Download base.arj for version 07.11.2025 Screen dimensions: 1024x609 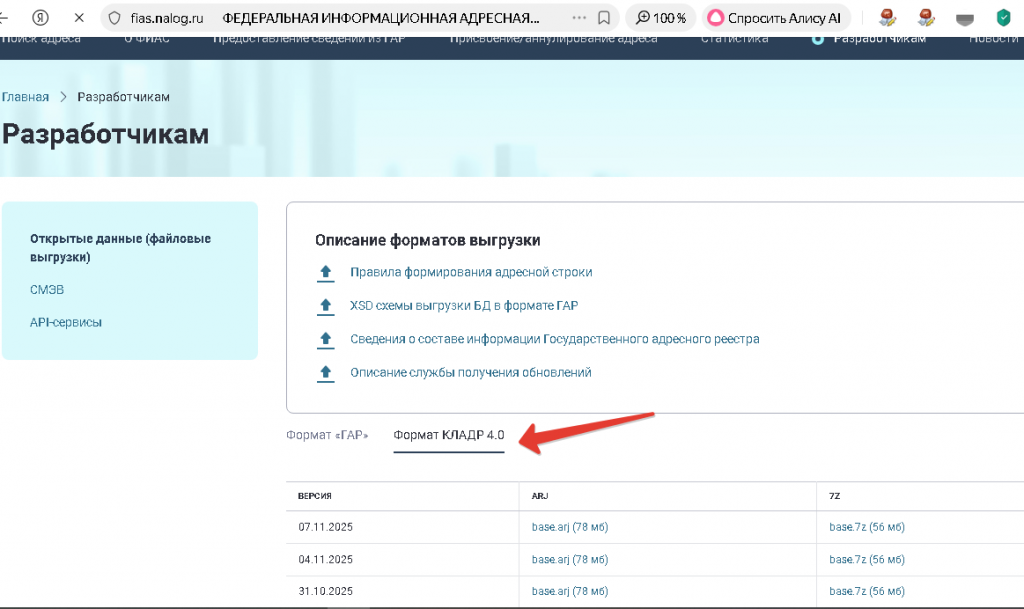coord(569,527)
